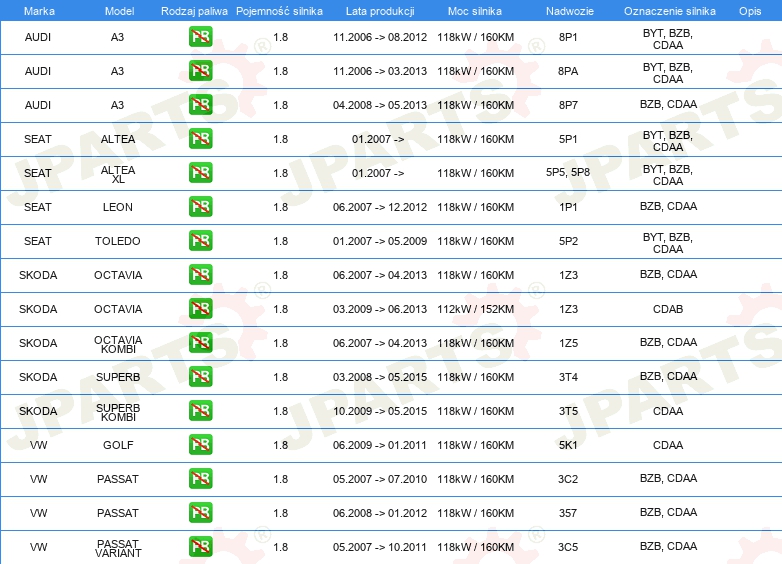
Task: Click the fuel icon in the SKODA OCTAVIA 06.2007 row
Action: [200, 275]
